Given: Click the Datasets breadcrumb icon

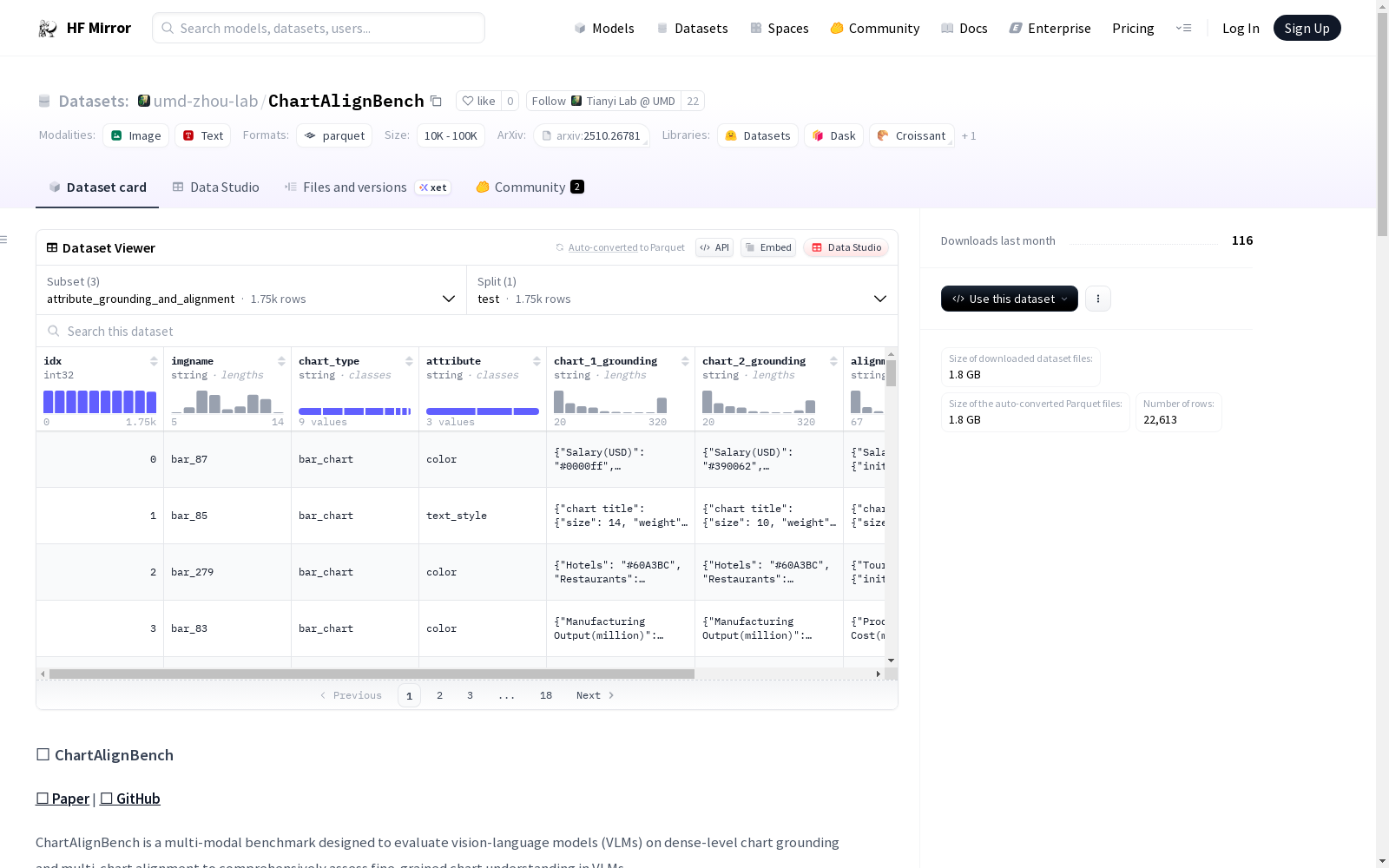Looking at the screenshot, I should 44,101.
